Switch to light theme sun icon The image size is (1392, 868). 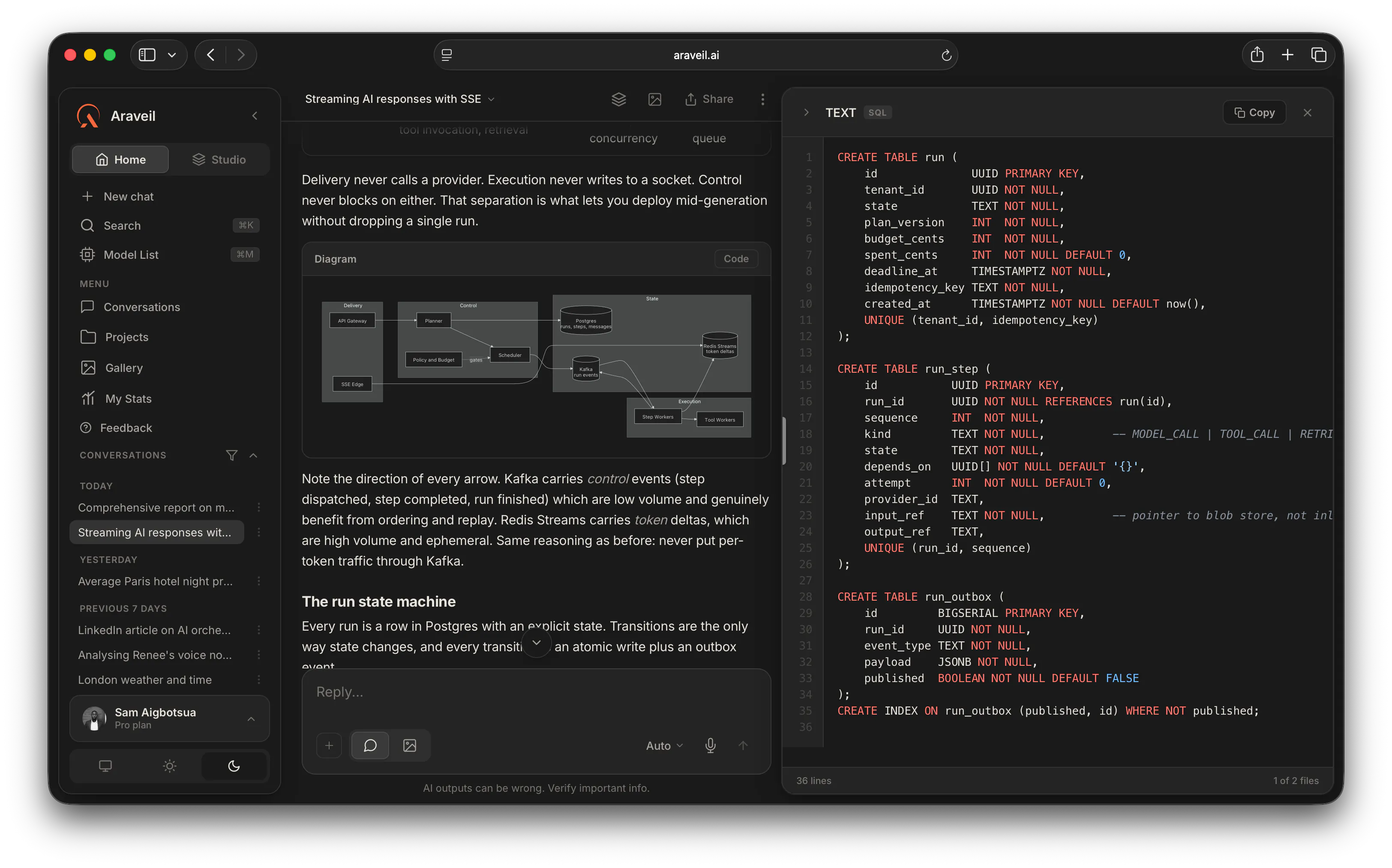169,766
